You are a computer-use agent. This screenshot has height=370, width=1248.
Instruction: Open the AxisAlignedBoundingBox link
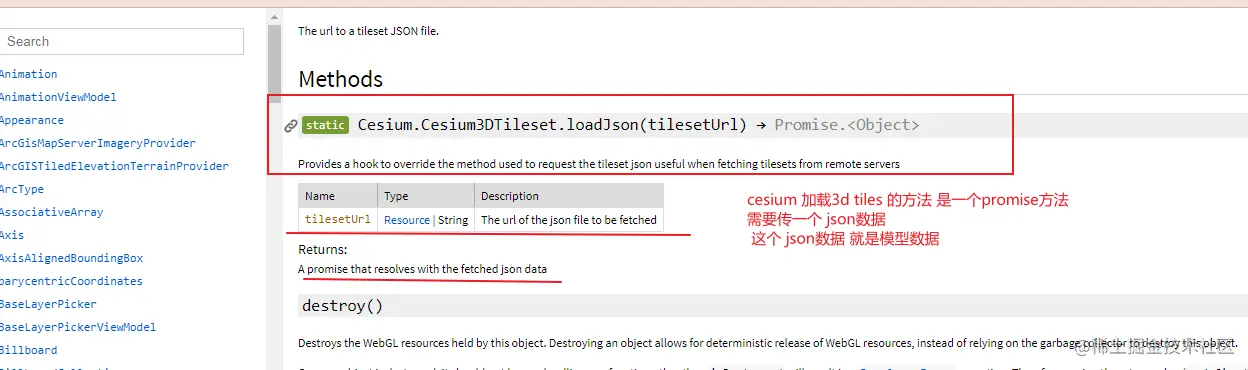71,258
